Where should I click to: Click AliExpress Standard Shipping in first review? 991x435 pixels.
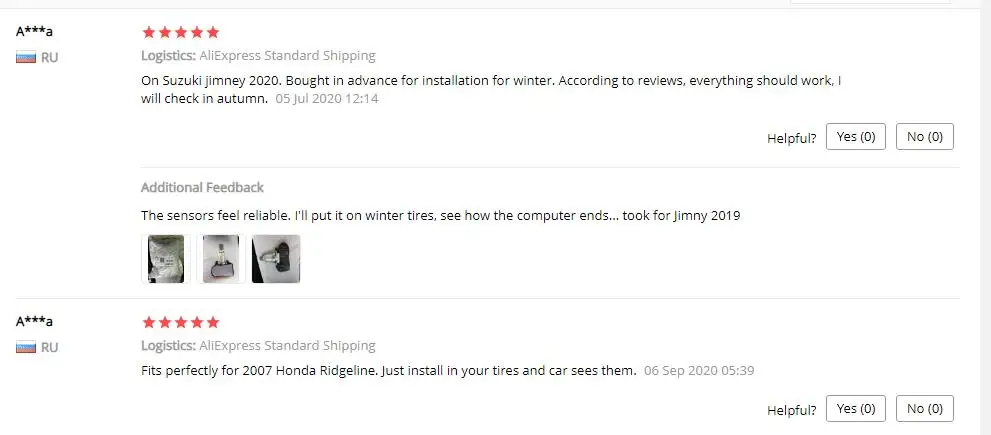[288, 56]
